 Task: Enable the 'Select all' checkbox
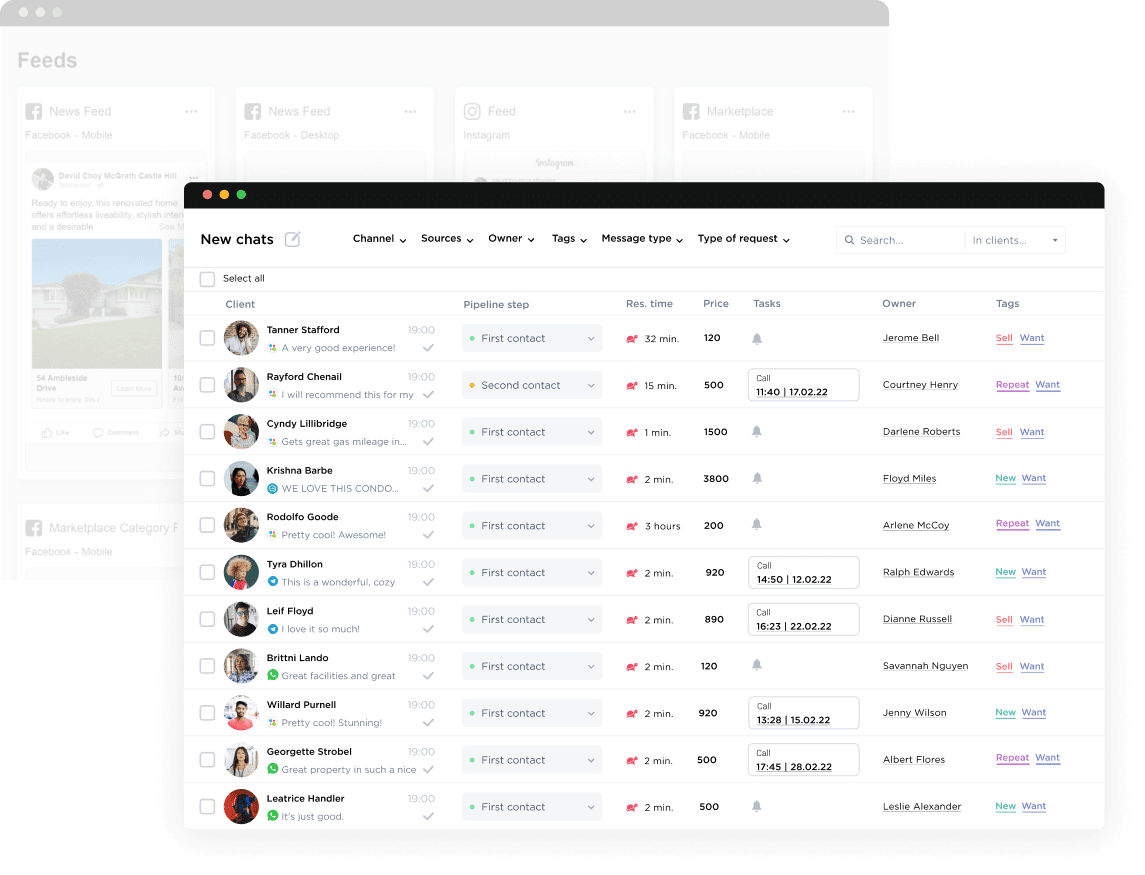(x=207, y=280)
